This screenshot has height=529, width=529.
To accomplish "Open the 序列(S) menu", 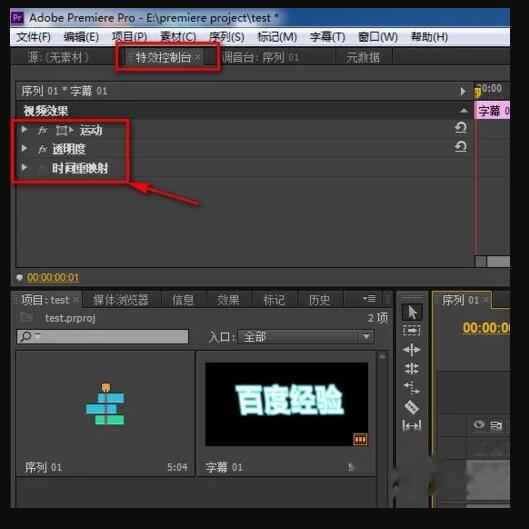I will coord(226,37).
